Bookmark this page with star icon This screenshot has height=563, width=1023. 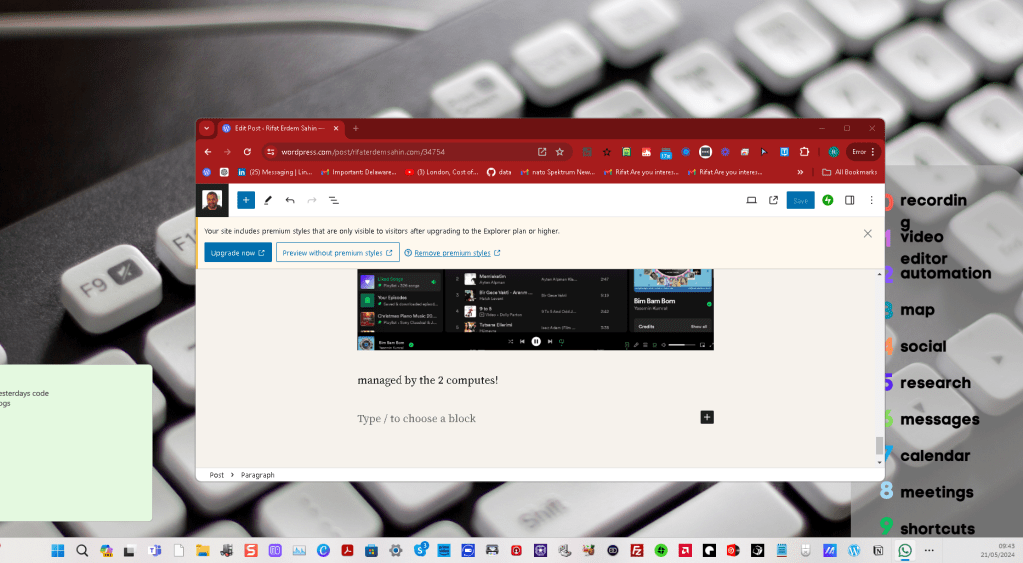coord(559,152)
